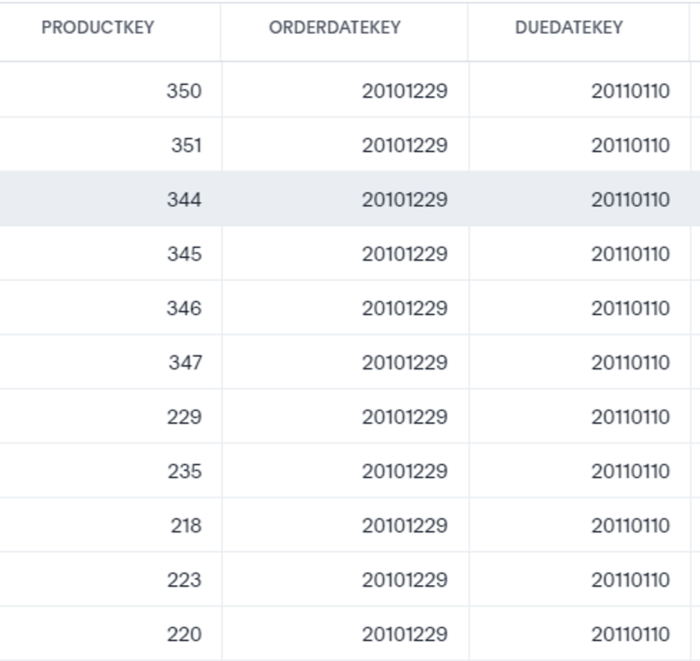The image size is (700, 661).
Task: Click the DUEDATEKEY column header
Action: pos(569,28)
